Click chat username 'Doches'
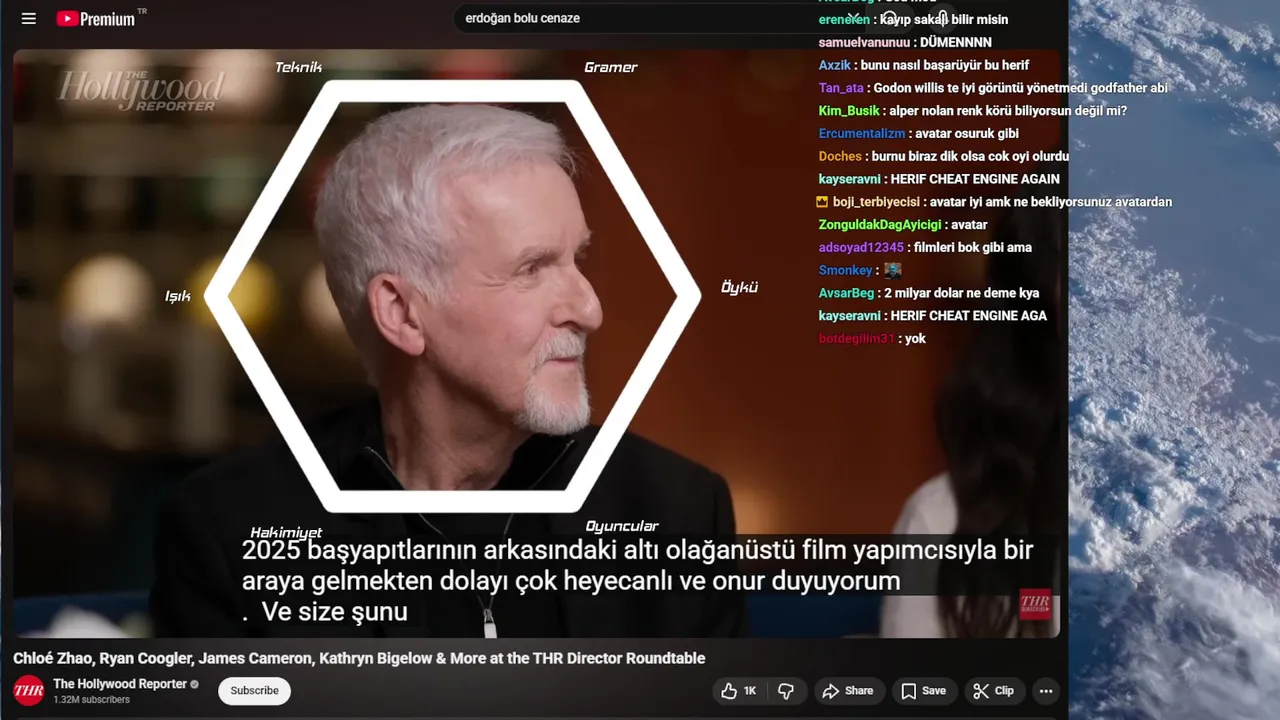 click(x=840, y=156)
